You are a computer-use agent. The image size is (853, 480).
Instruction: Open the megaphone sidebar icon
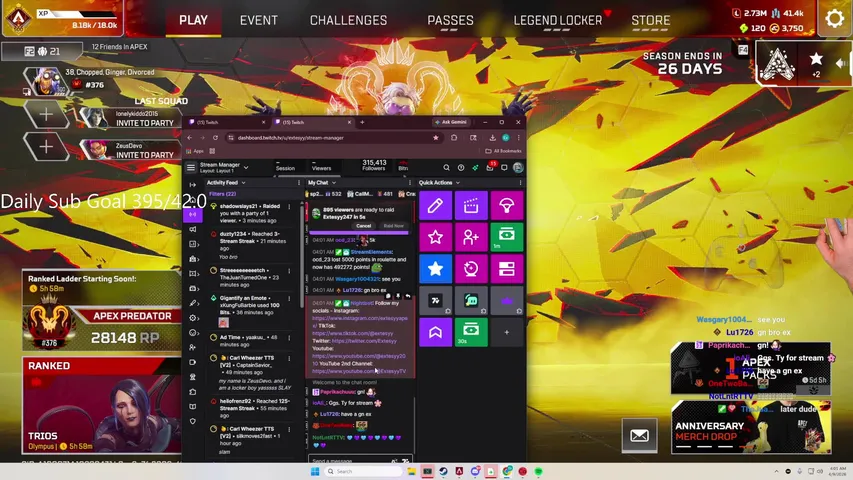click(x=193, y=229)
